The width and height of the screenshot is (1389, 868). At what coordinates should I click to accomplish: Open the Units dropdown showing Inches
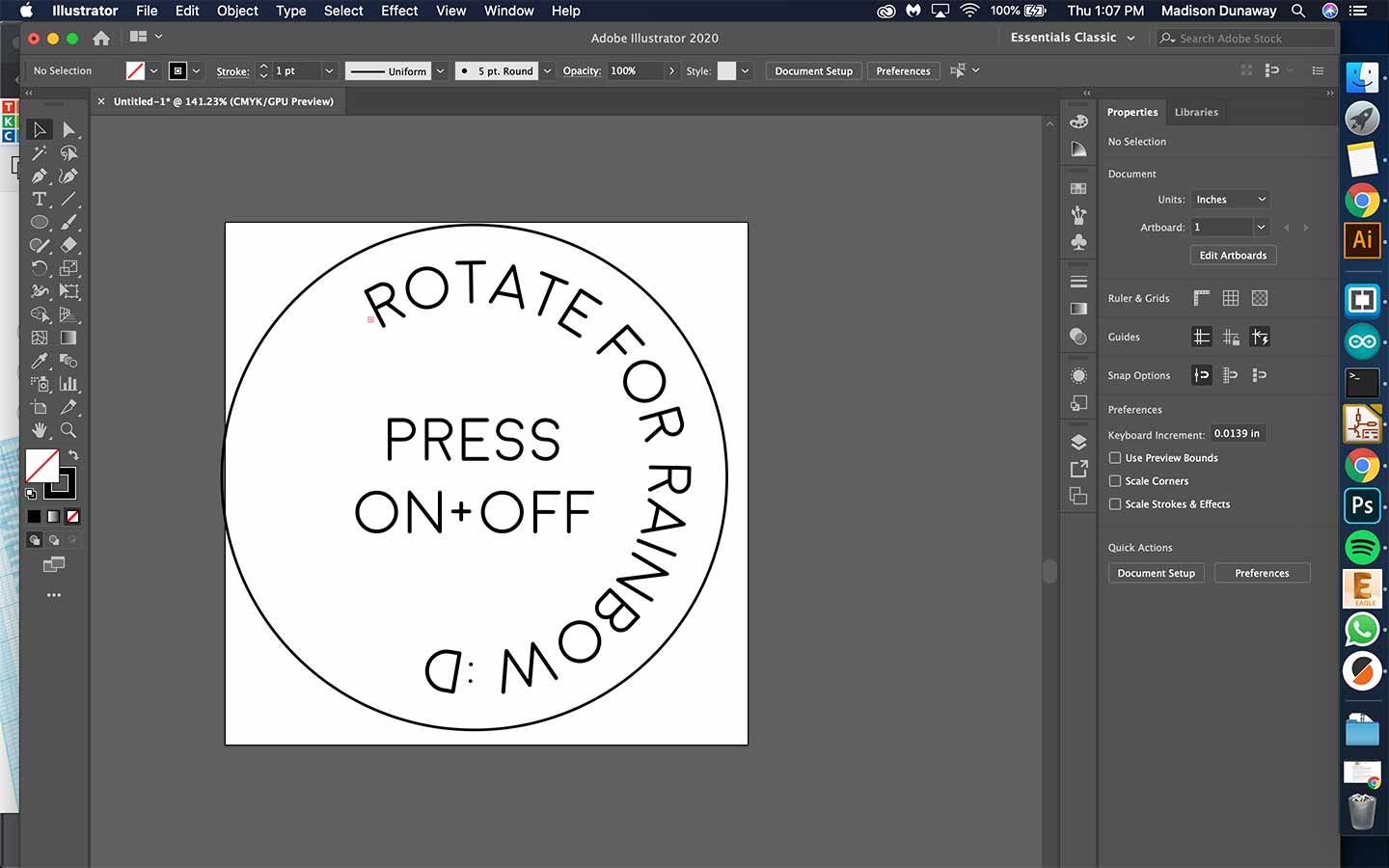(x=1231, y=200)
